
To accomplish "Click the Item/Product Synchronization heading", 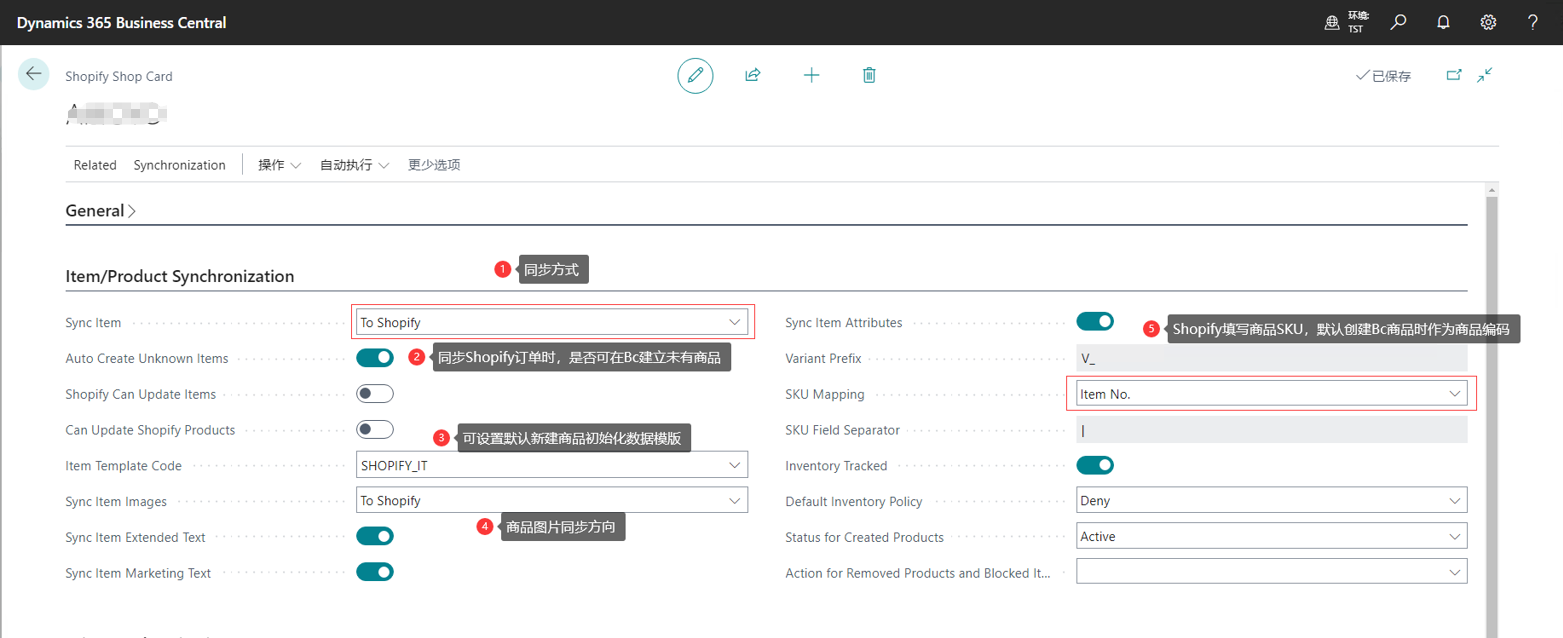I will click(180, 276).
